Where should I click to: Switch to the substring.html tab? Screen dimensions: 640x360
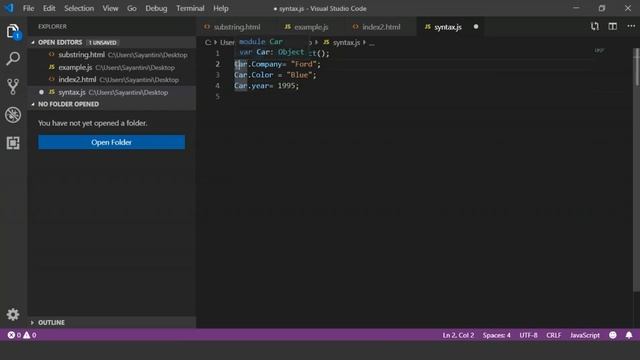click(233, 27)
